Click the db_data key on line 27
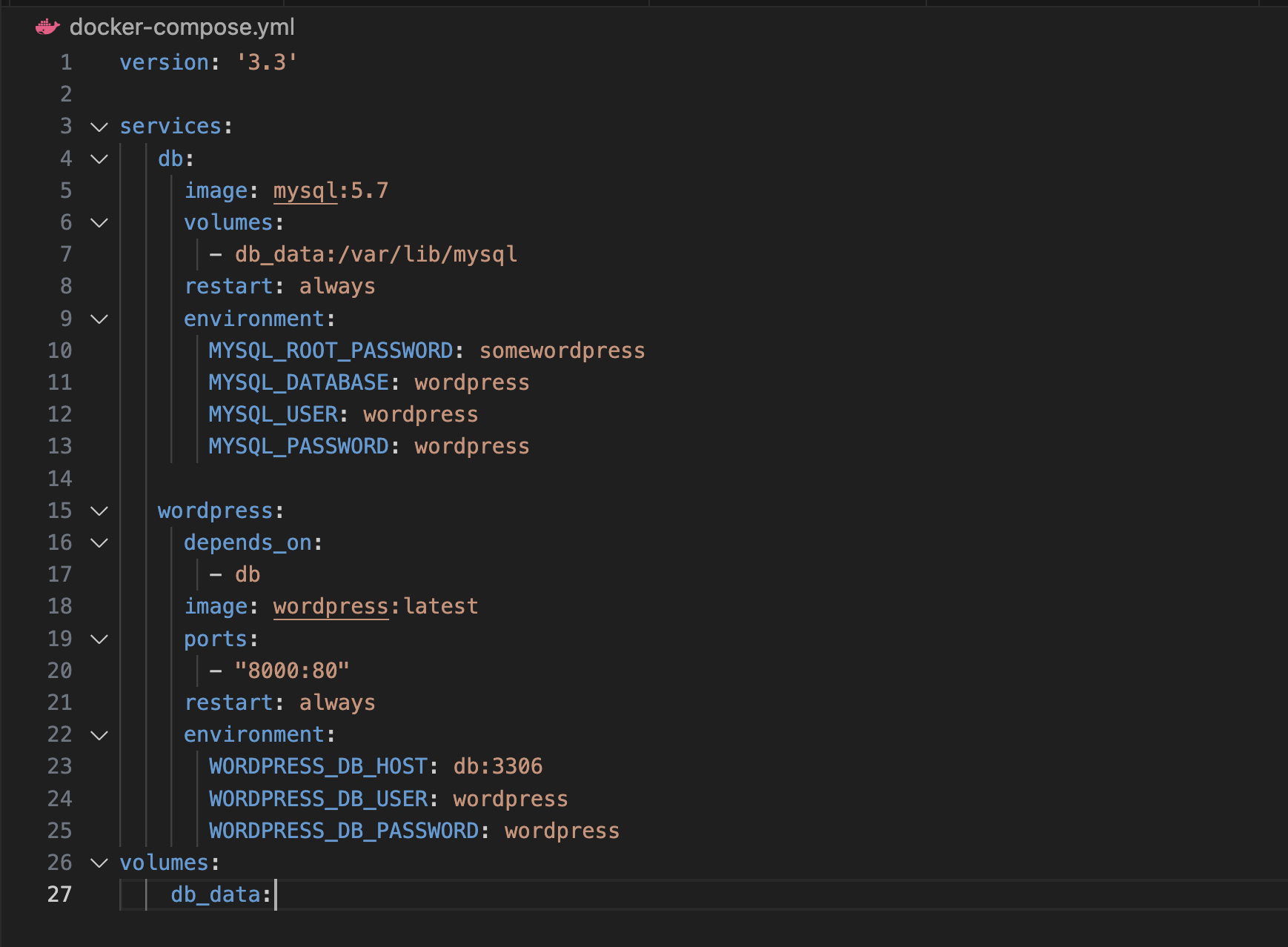The image size is (1288, 947). point(216,895)
